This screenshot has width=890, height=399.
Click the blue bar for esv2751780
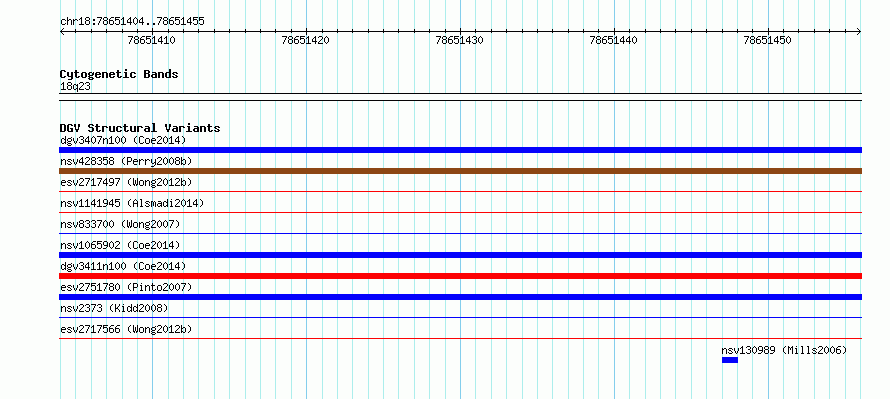(460, 297)
